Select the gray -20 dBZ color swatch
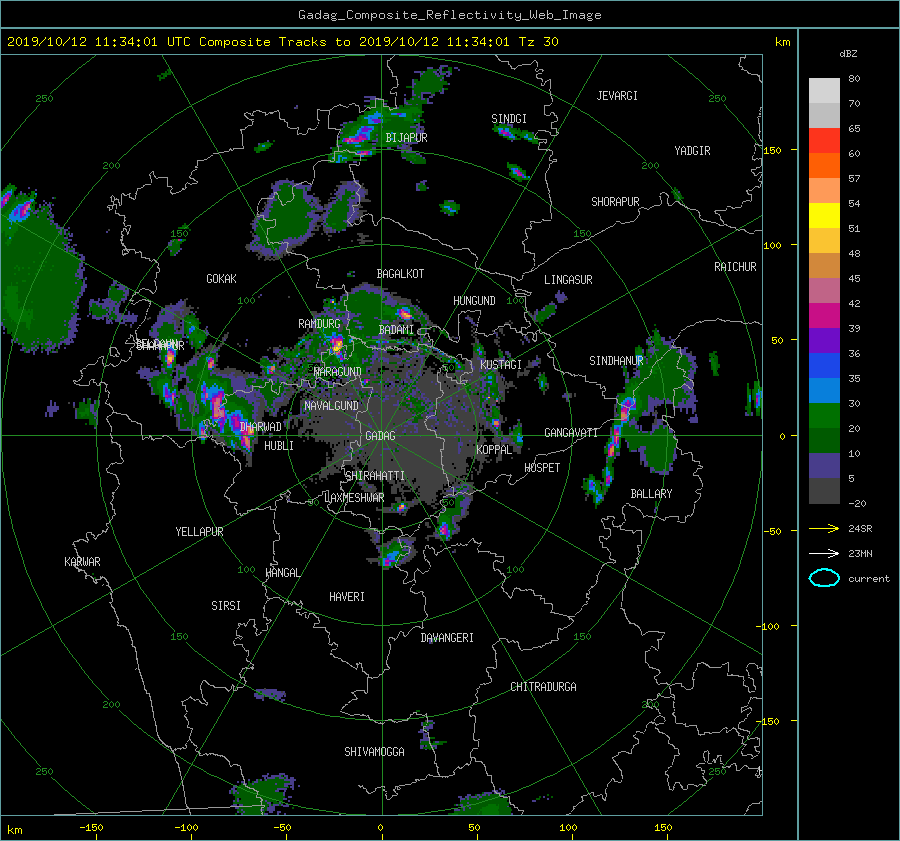 824,490
